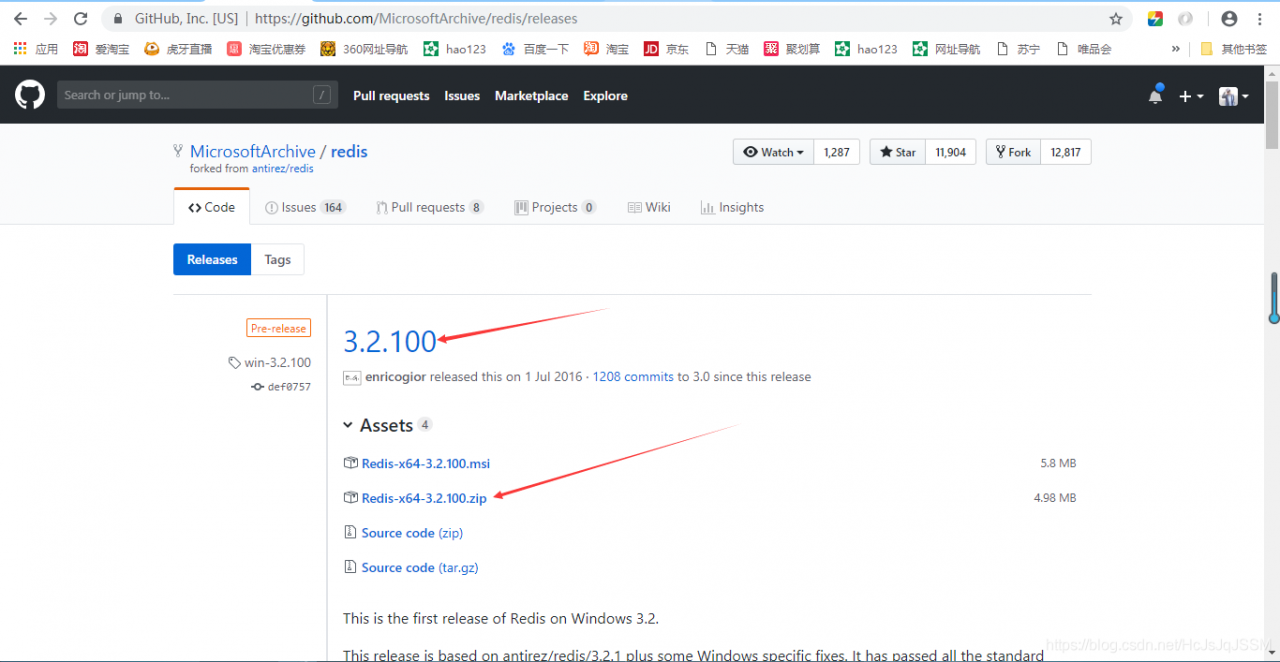Open the 天猫 bookmark
Image resolution: width=1280 pixels, height=662 pixels.
tap(727, 49)
